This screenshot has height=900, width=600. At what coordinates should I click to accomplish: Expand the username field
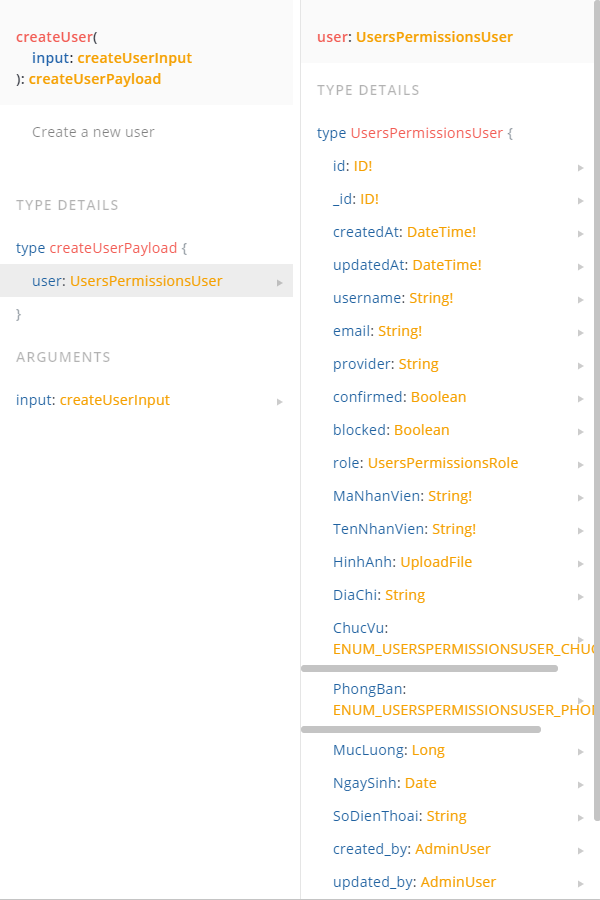(x=580, y=298)
